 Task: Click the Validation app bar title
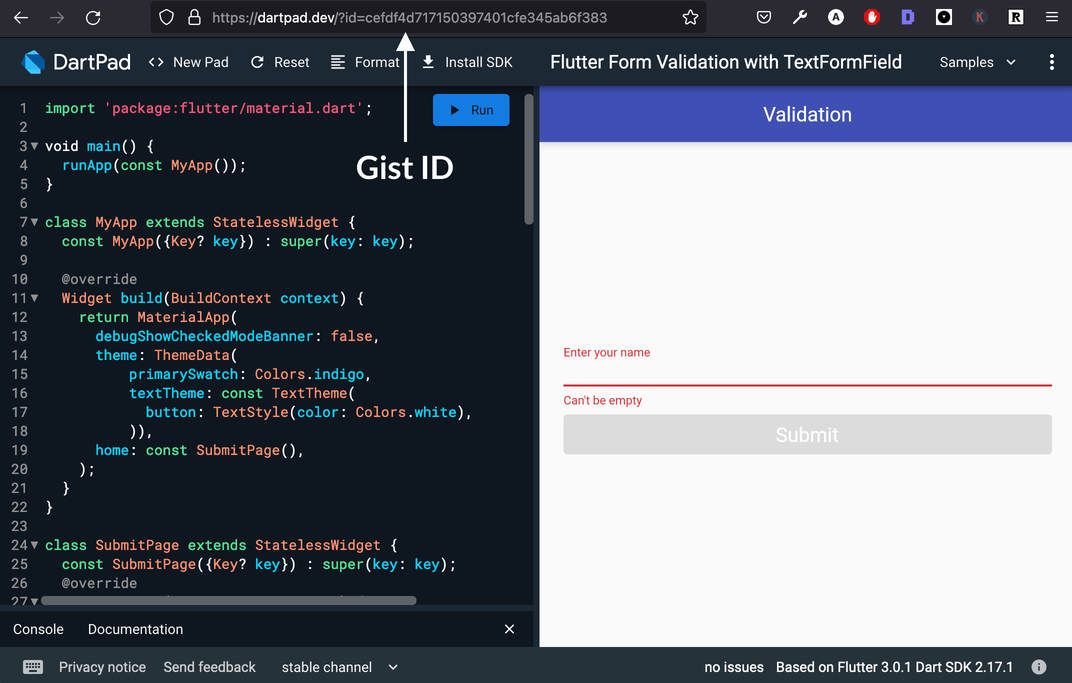pos(807,114)
